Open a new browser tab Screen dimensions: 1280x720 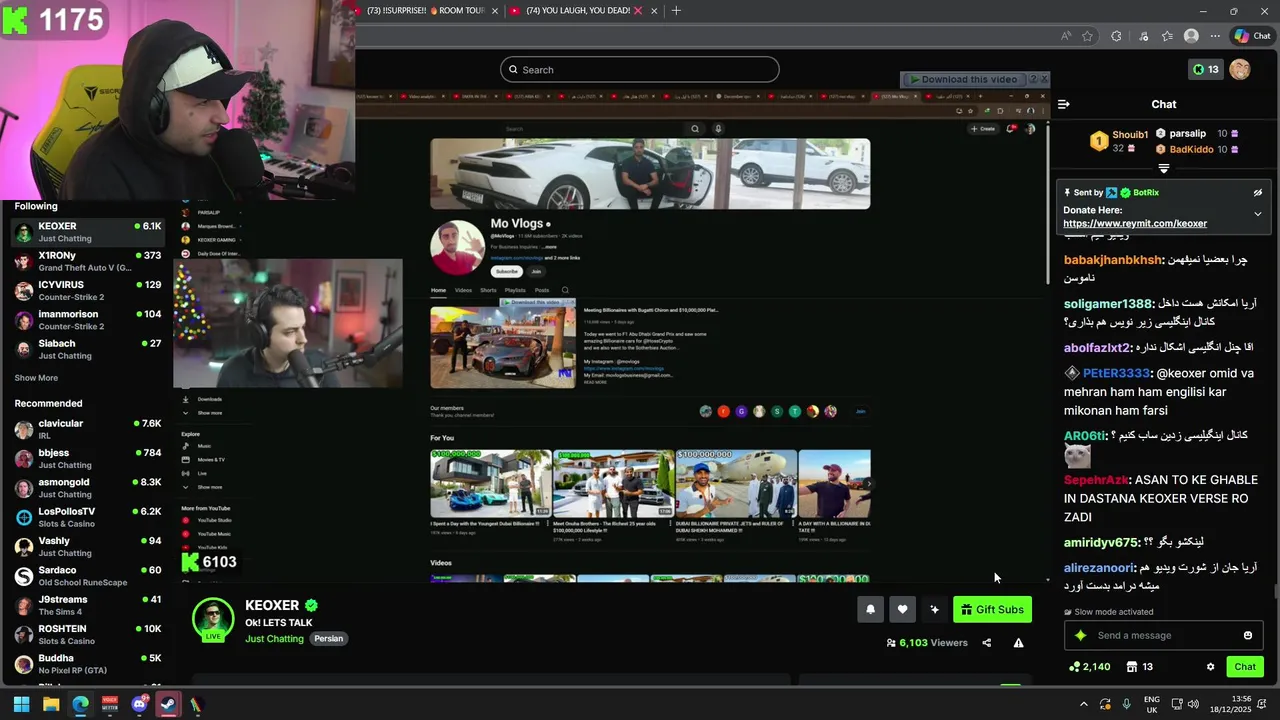[x=676, y=11]
